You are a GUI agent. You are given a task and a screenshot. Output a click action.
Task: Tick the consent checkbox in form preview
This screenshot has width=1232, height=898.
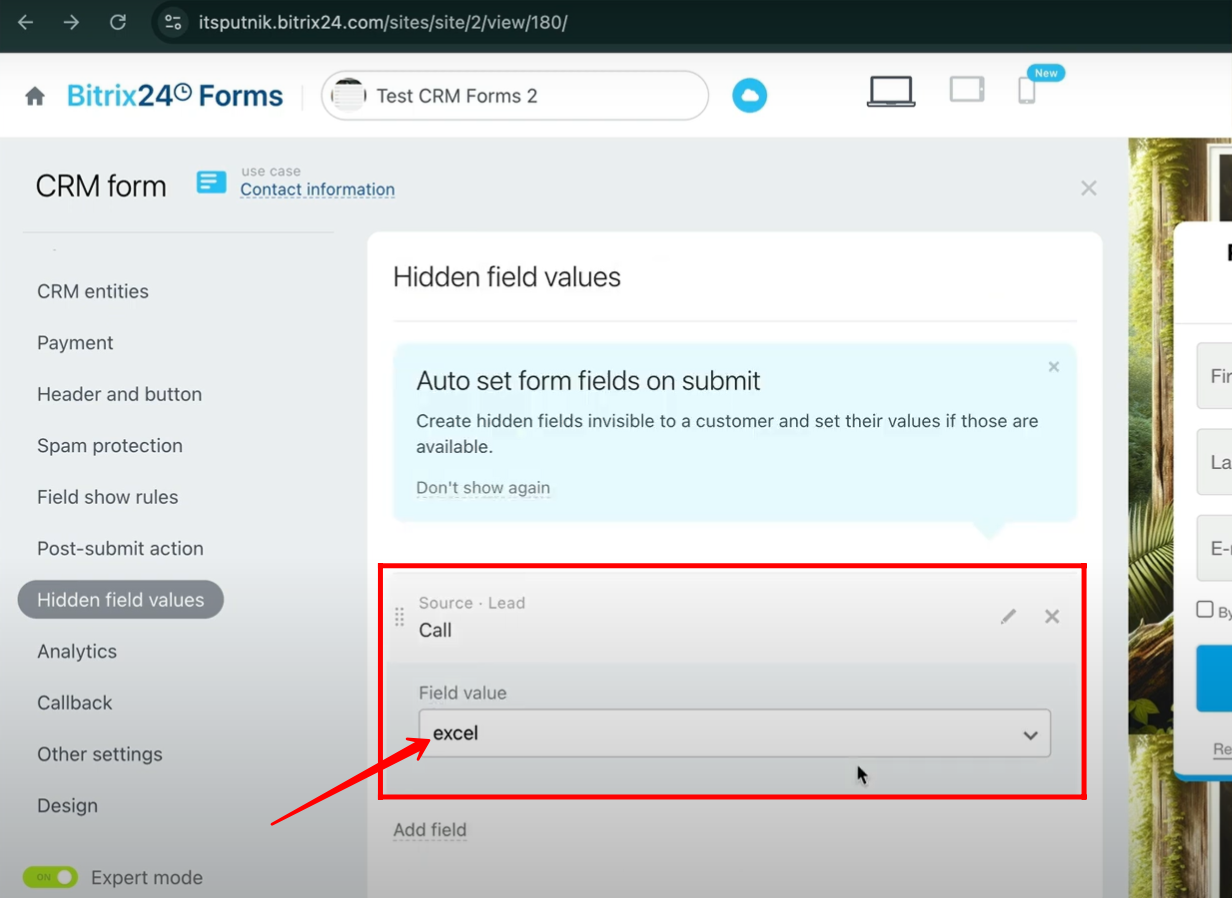tap(1205, 609)
